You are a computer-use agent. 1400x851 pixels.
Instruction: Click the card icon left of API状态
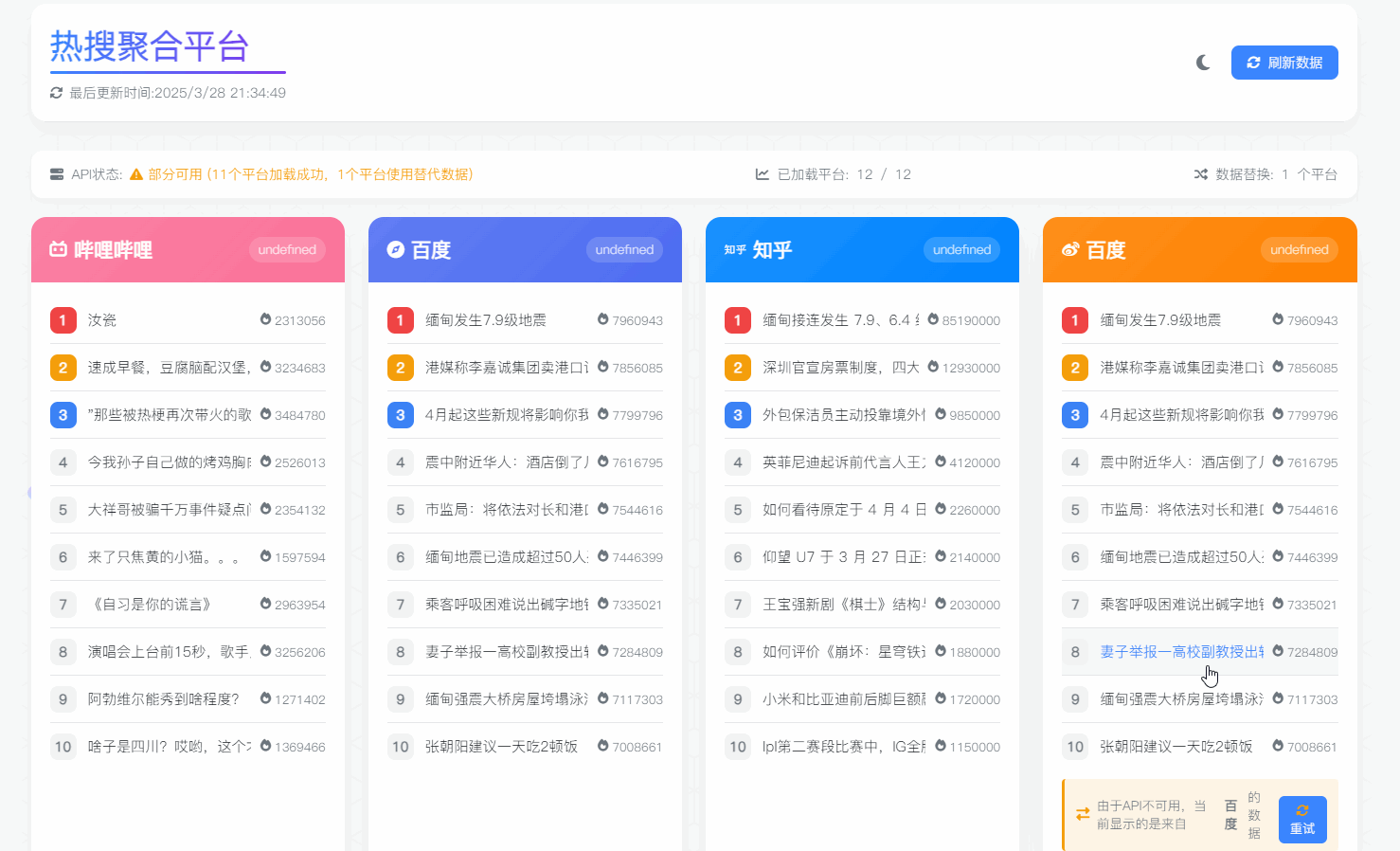(57, 173)
